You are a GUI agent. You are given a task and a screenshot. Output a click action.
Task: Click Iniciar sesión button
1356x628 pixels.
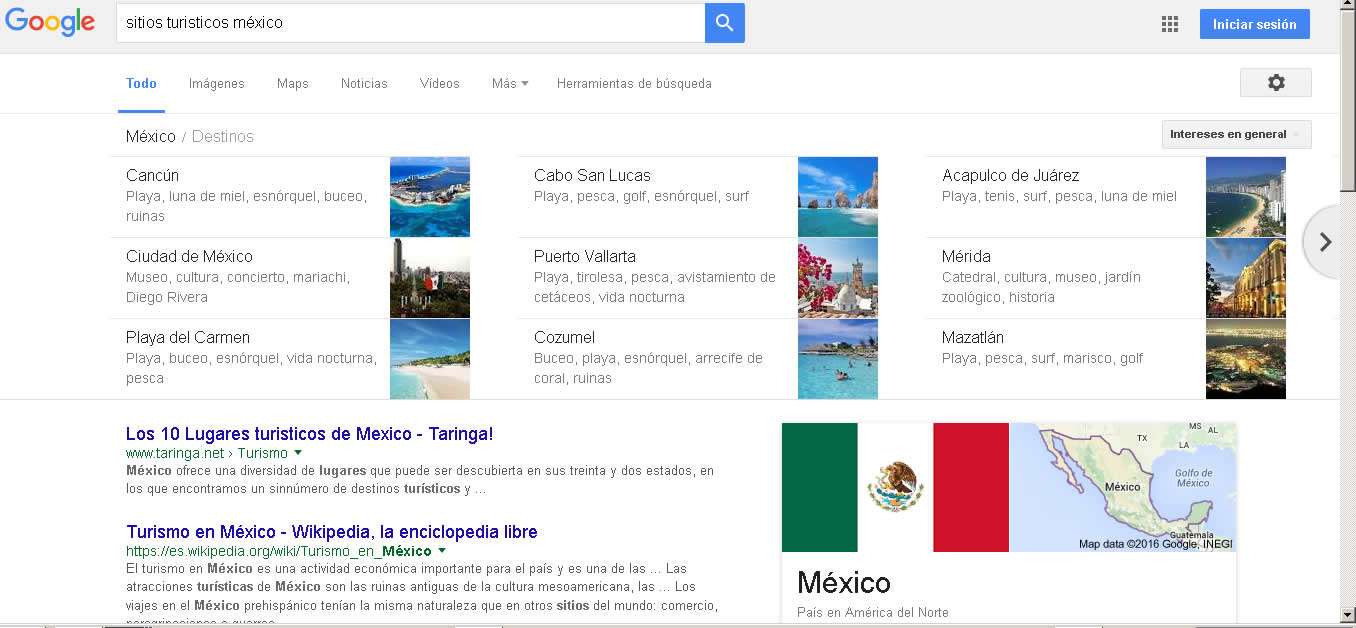[1255, 24]
